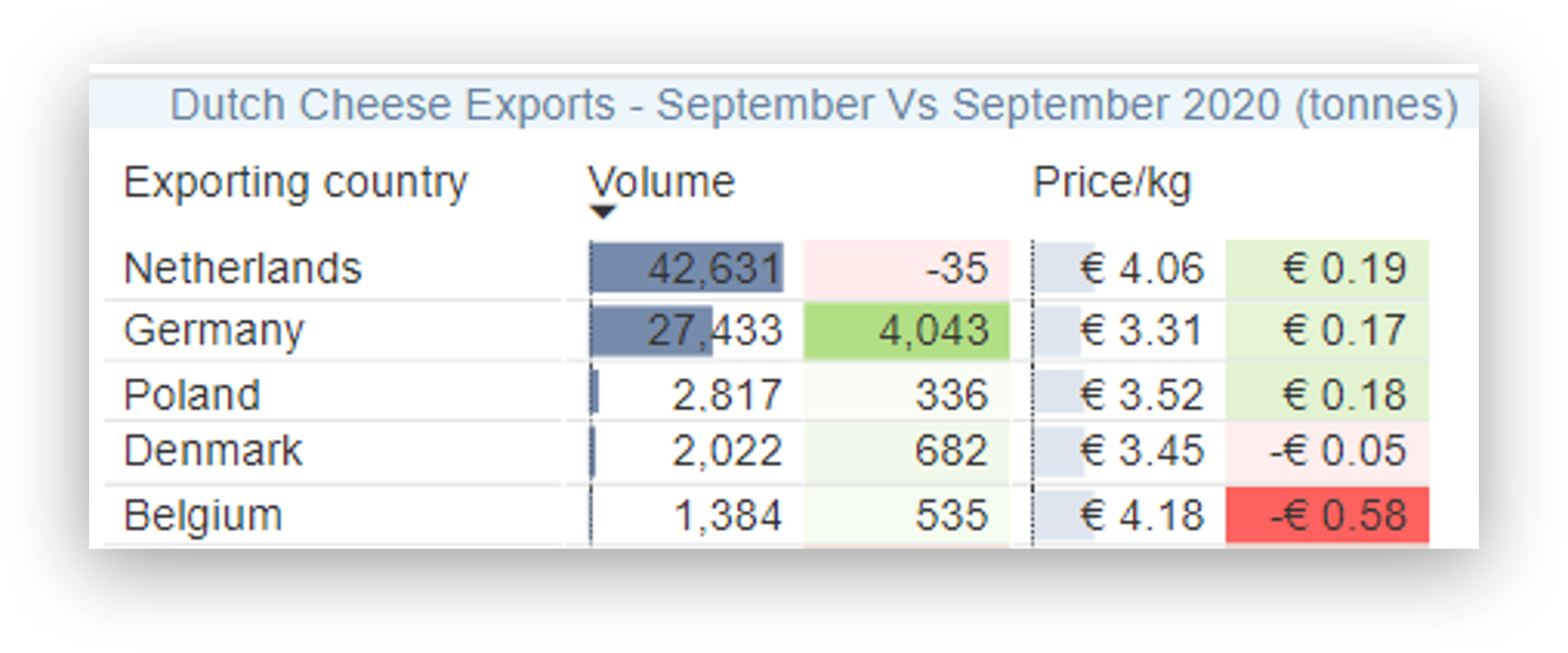The image size is (1568, 653).
Task: Select Denmark's -€ 0.05 price change cell
Action: tap(1327, 451)
